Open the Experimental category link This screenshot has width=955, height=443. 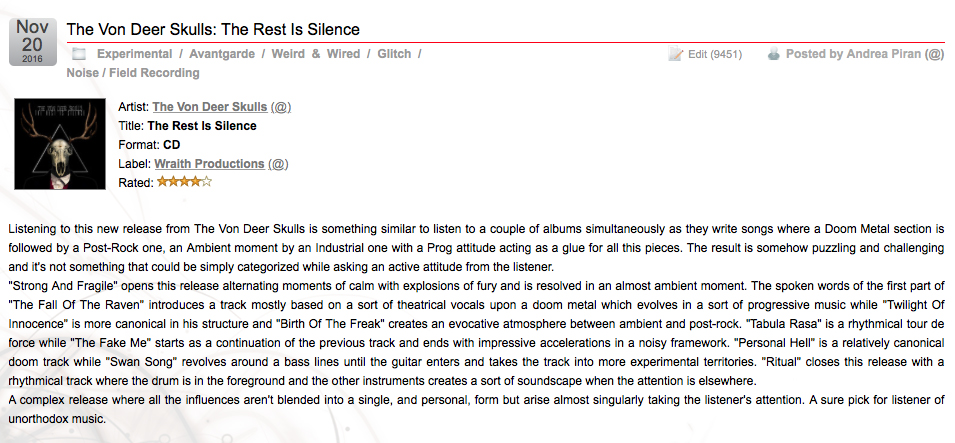click(x=135, y=54)
